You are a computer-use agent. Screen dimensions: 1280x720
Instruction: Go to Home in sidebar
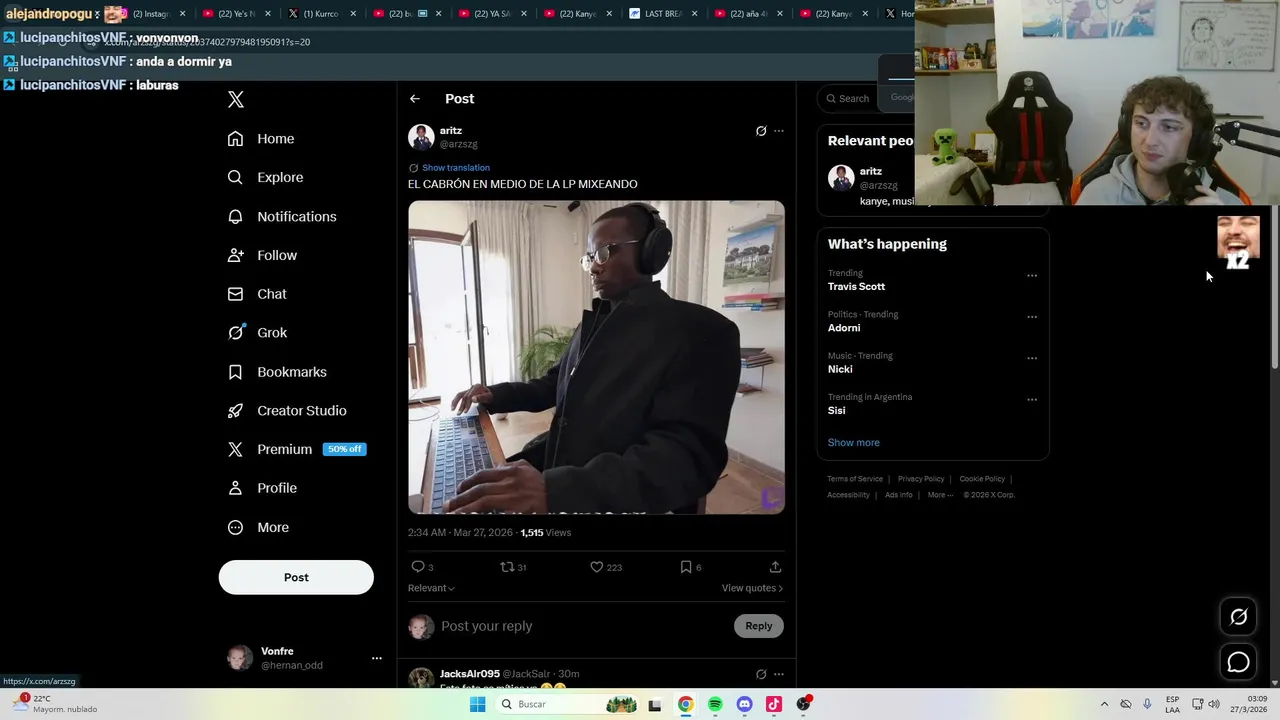click(x=261, y=139)
